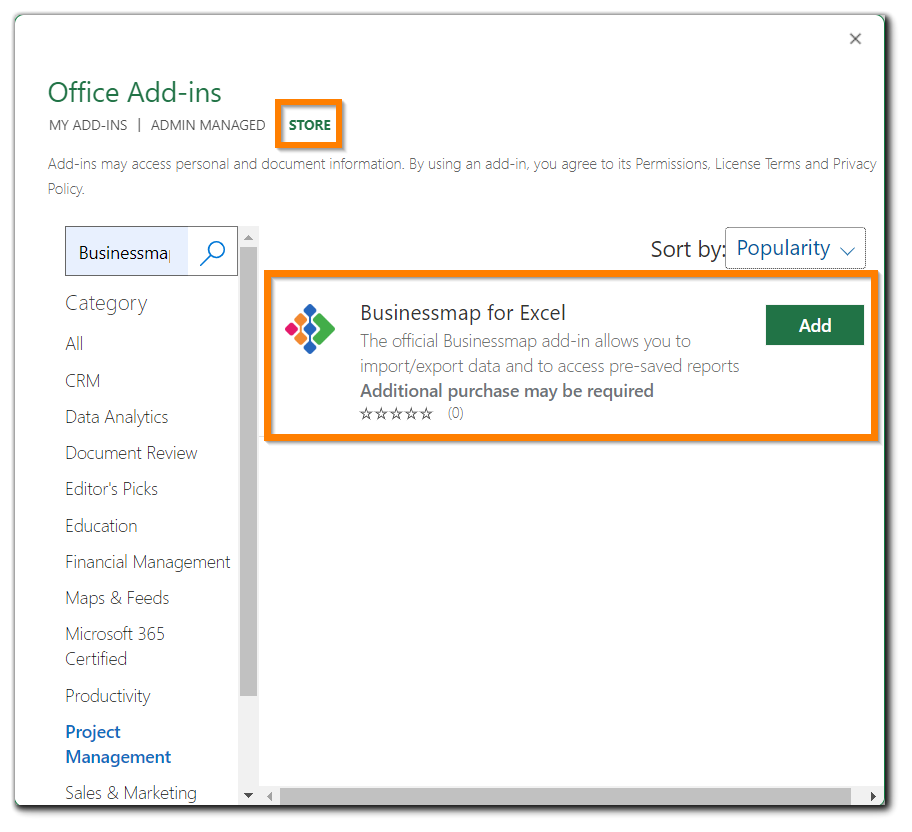Open the Businessmap for Excel title link
This screenshot has width=912, height=832.
pos(463,313)
